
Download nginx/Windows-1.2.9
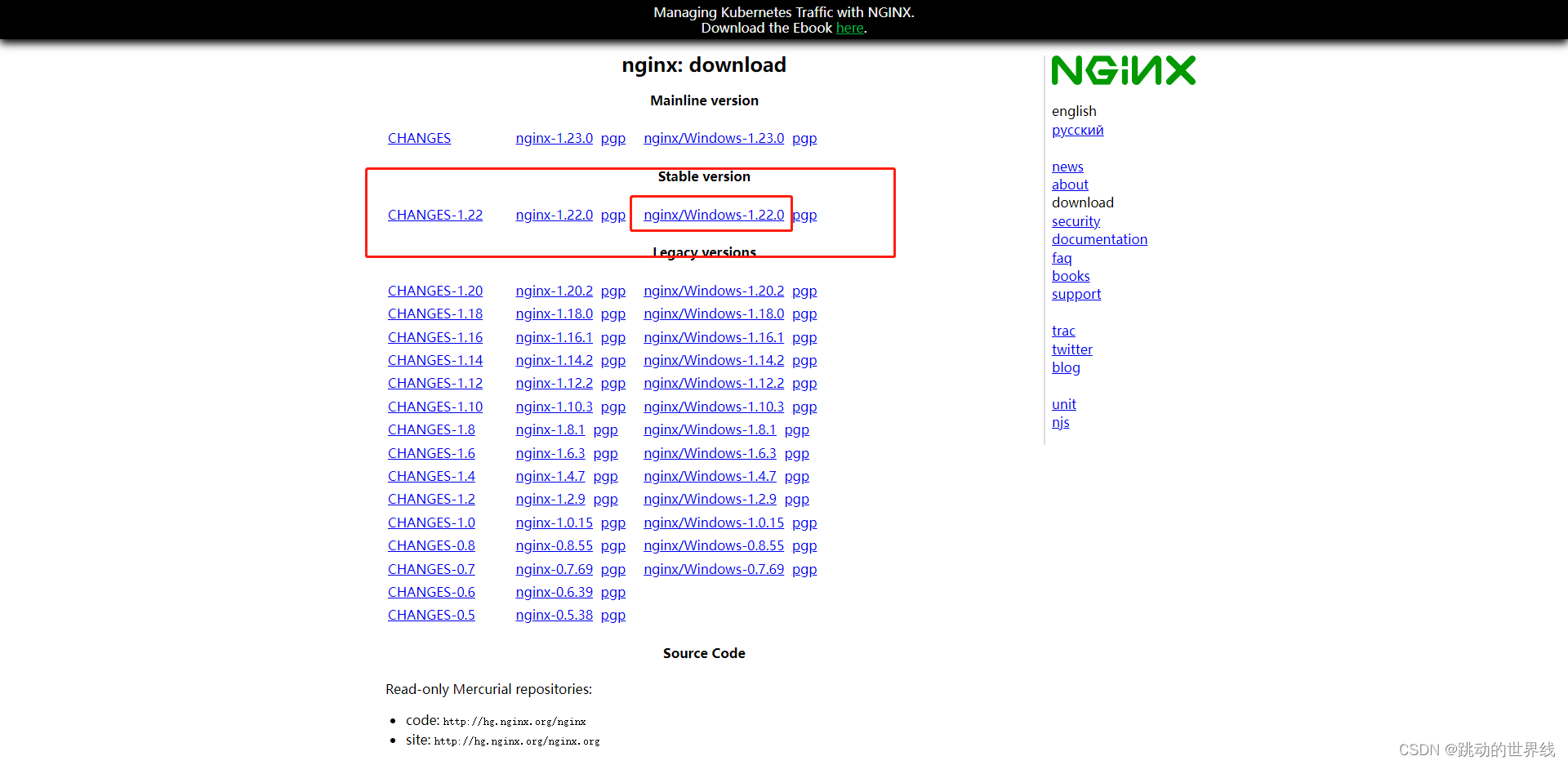(x=710, y=499)
